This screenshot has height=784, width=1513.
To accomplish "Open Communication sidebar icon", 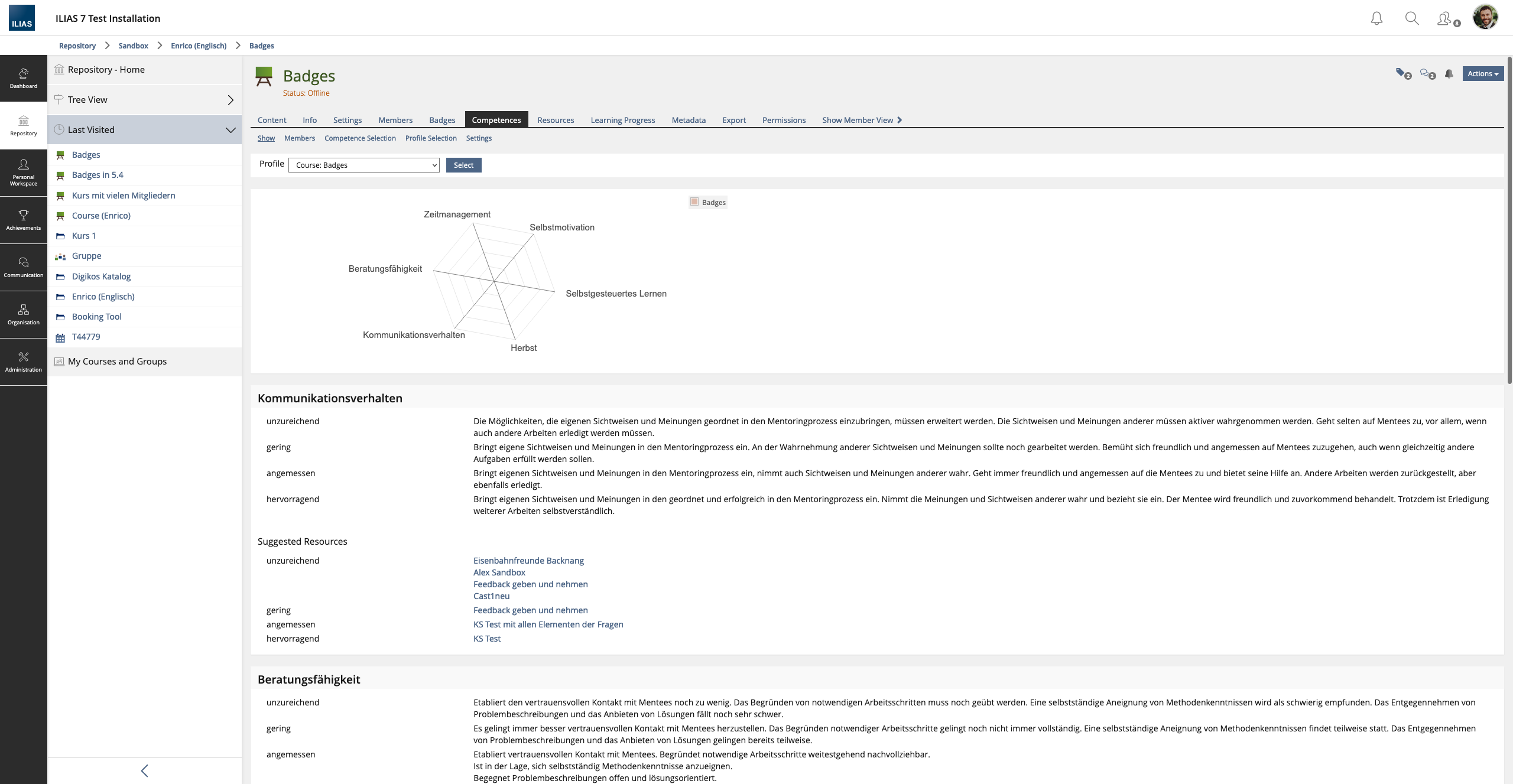I will pos(23,266).
